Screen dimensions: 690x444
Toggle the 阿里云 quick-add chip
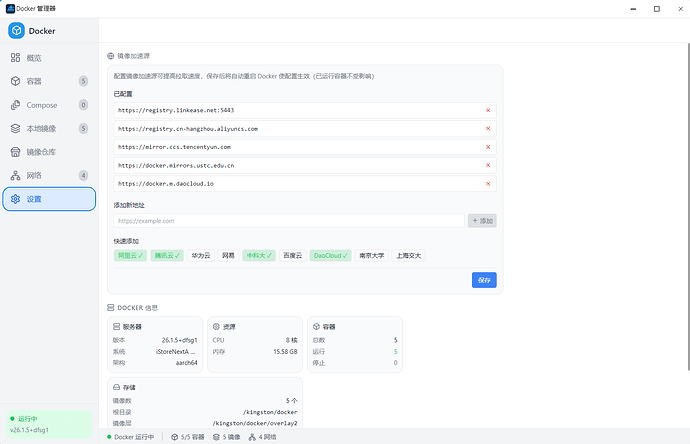(x=130, y=256)
